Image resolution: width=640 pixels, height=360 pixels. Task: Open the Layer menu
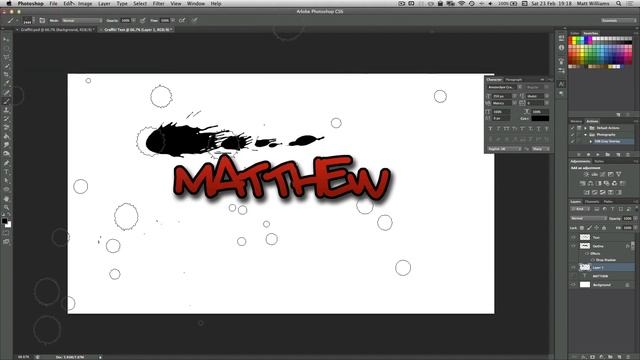(x=104, y=4)
